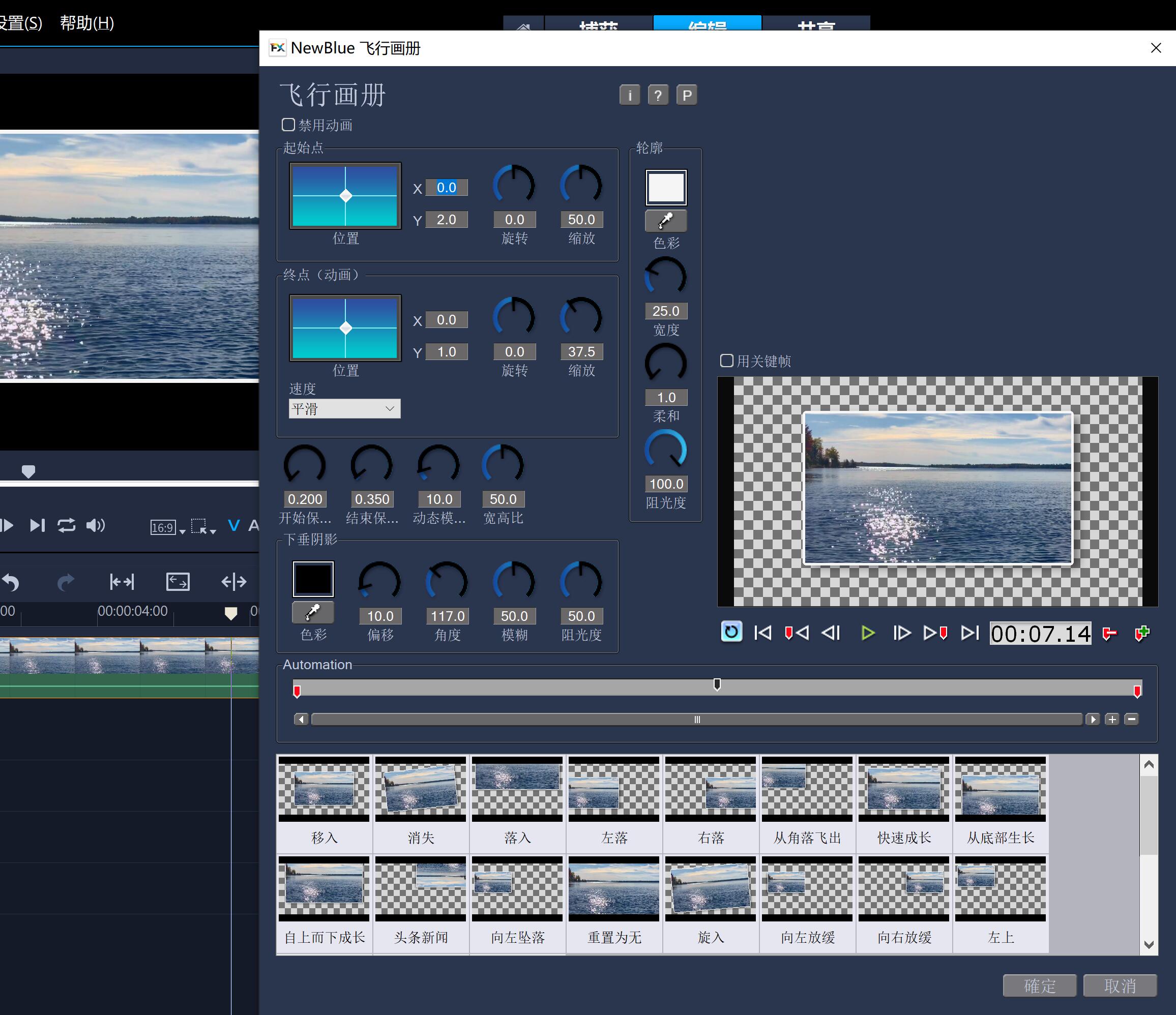
Task: Pick outline color with the eyedropper
Action: click(666, 221)
